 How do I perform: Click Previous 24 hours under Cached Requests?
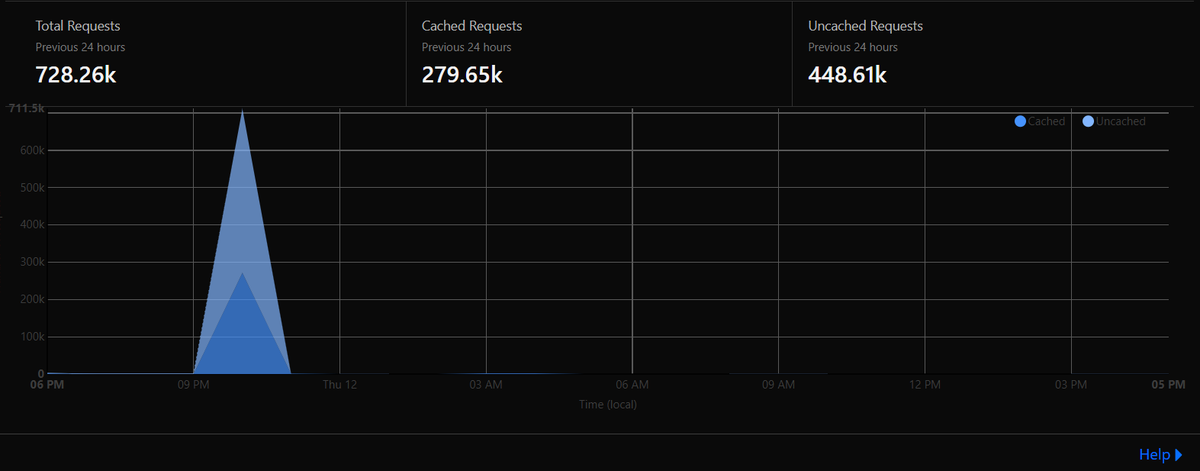pos(466,47)
